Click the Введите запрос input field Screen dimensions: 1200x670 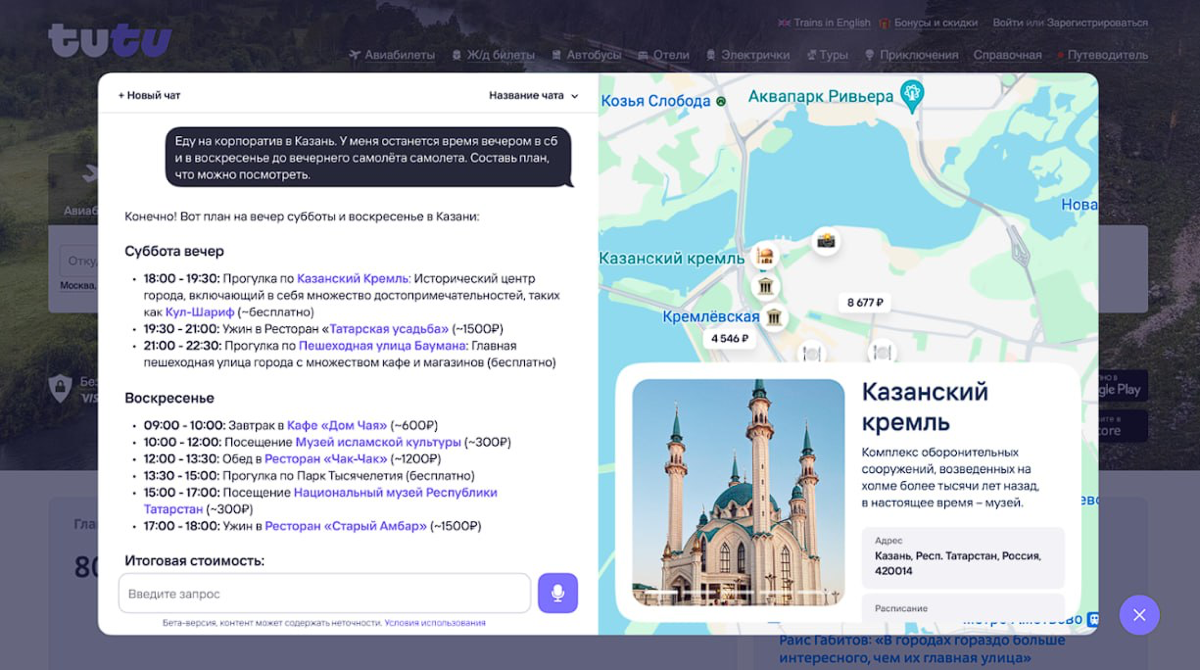[x=325, y=593]
